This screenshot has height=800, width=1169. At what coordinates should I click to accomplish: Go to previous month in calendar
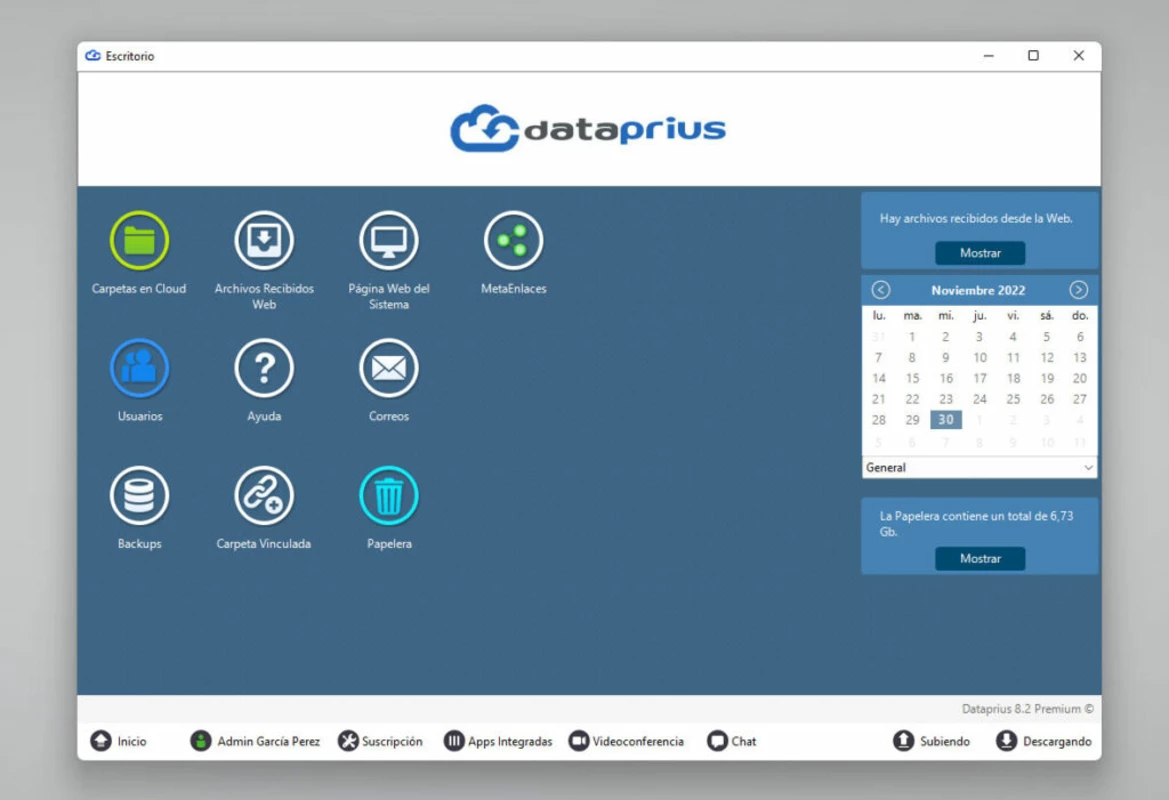(880, 290)
